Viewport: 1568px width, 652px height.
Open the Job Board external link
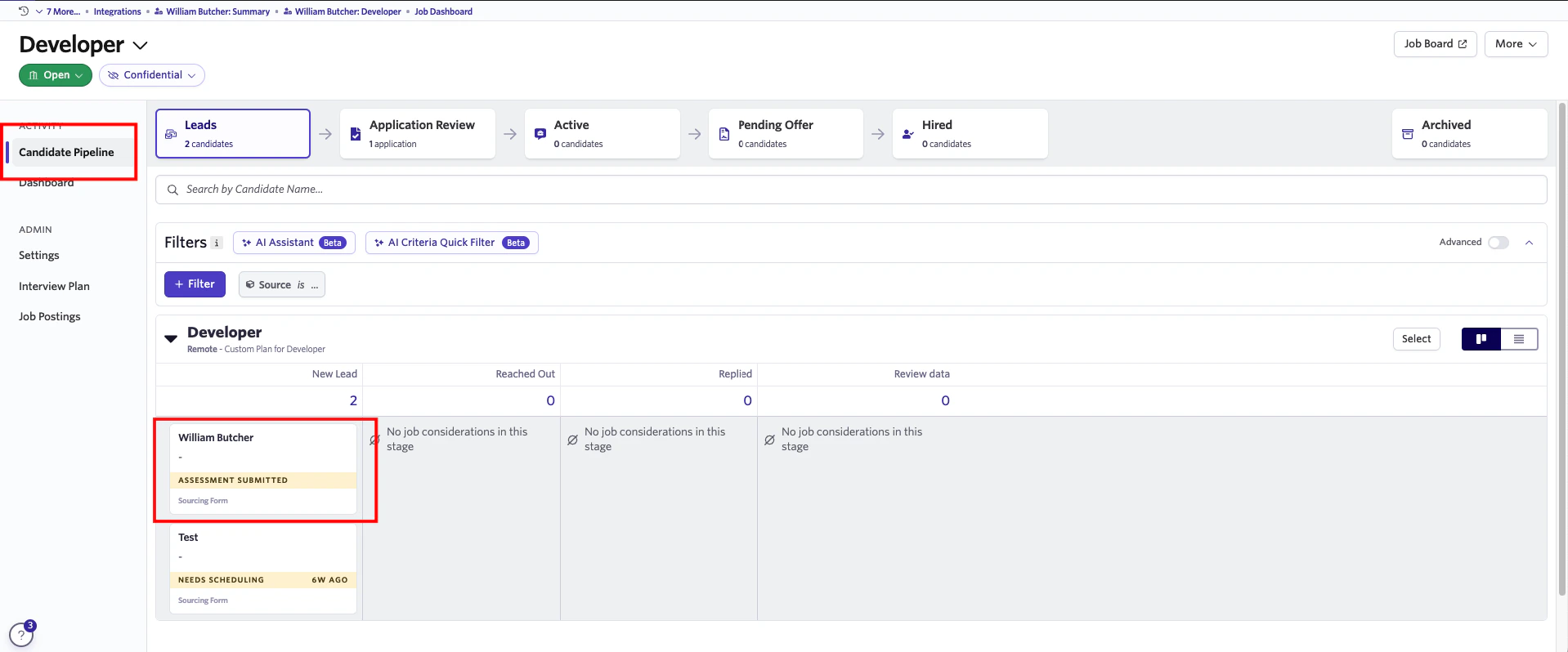point(1435,44)
